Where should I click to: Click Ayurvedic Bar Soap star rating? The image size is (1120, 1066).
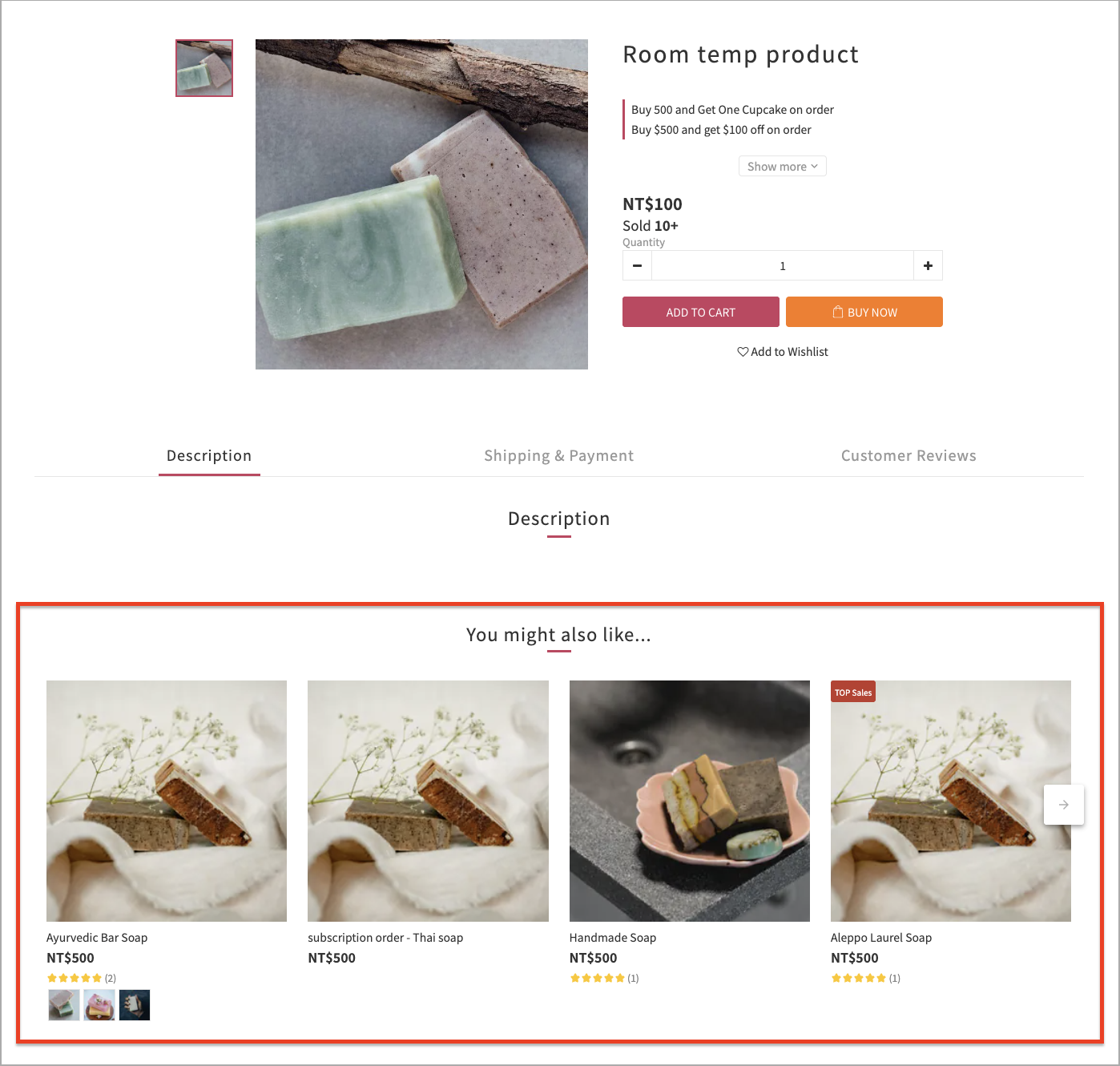[75, 978]
